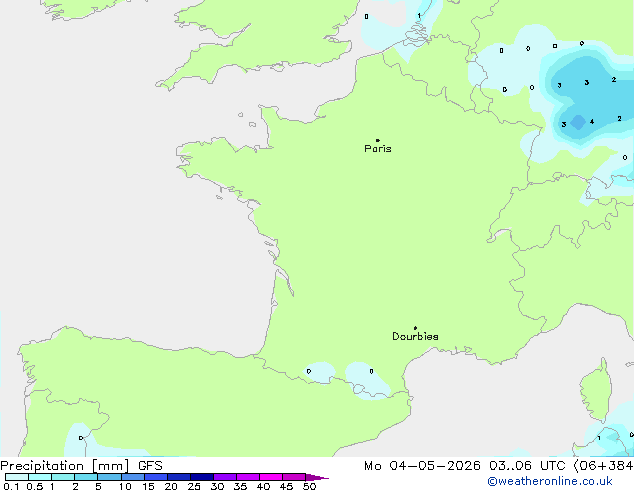Select the magenta 40–45 mm legend swatch

(271, 477)
